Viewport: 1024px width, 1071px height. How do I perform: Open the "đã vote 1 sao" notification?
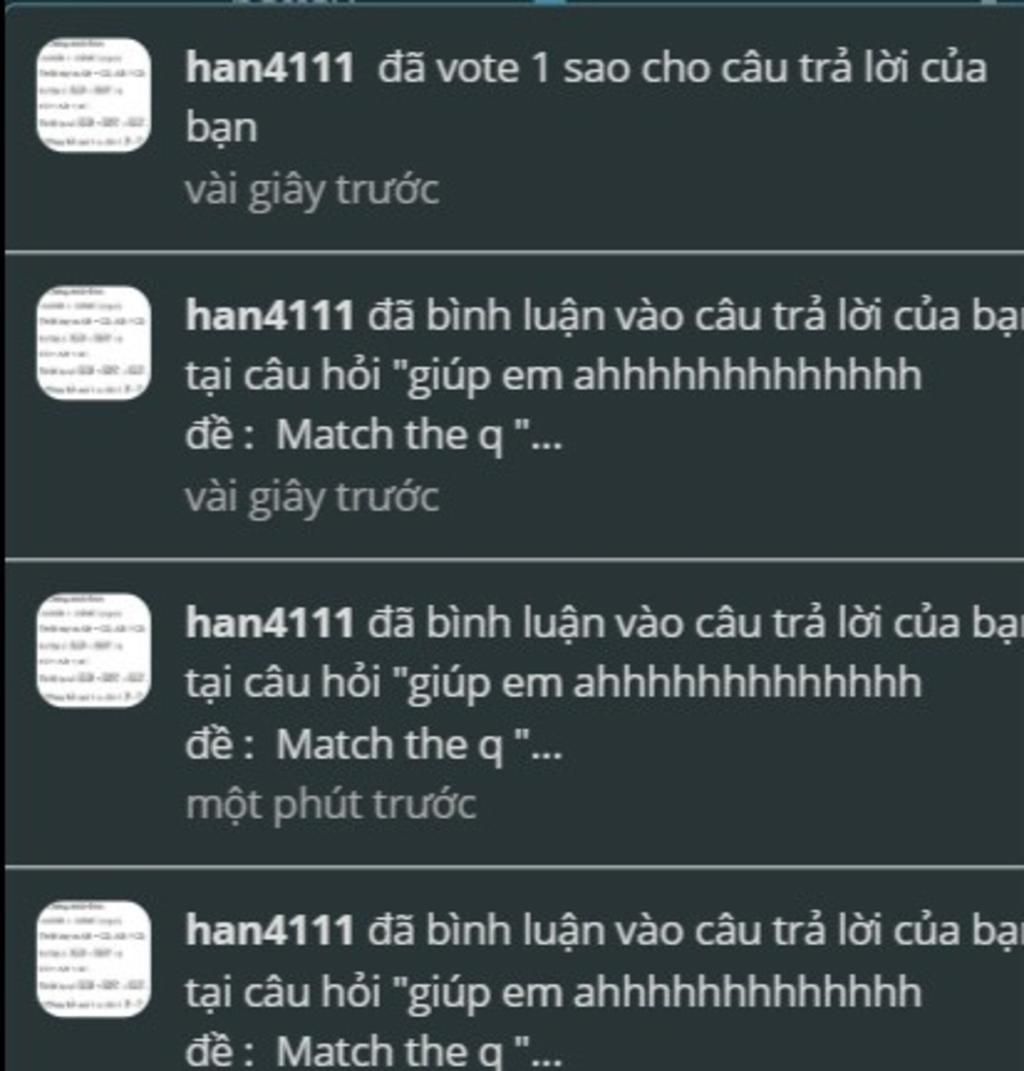click(586, 98)
